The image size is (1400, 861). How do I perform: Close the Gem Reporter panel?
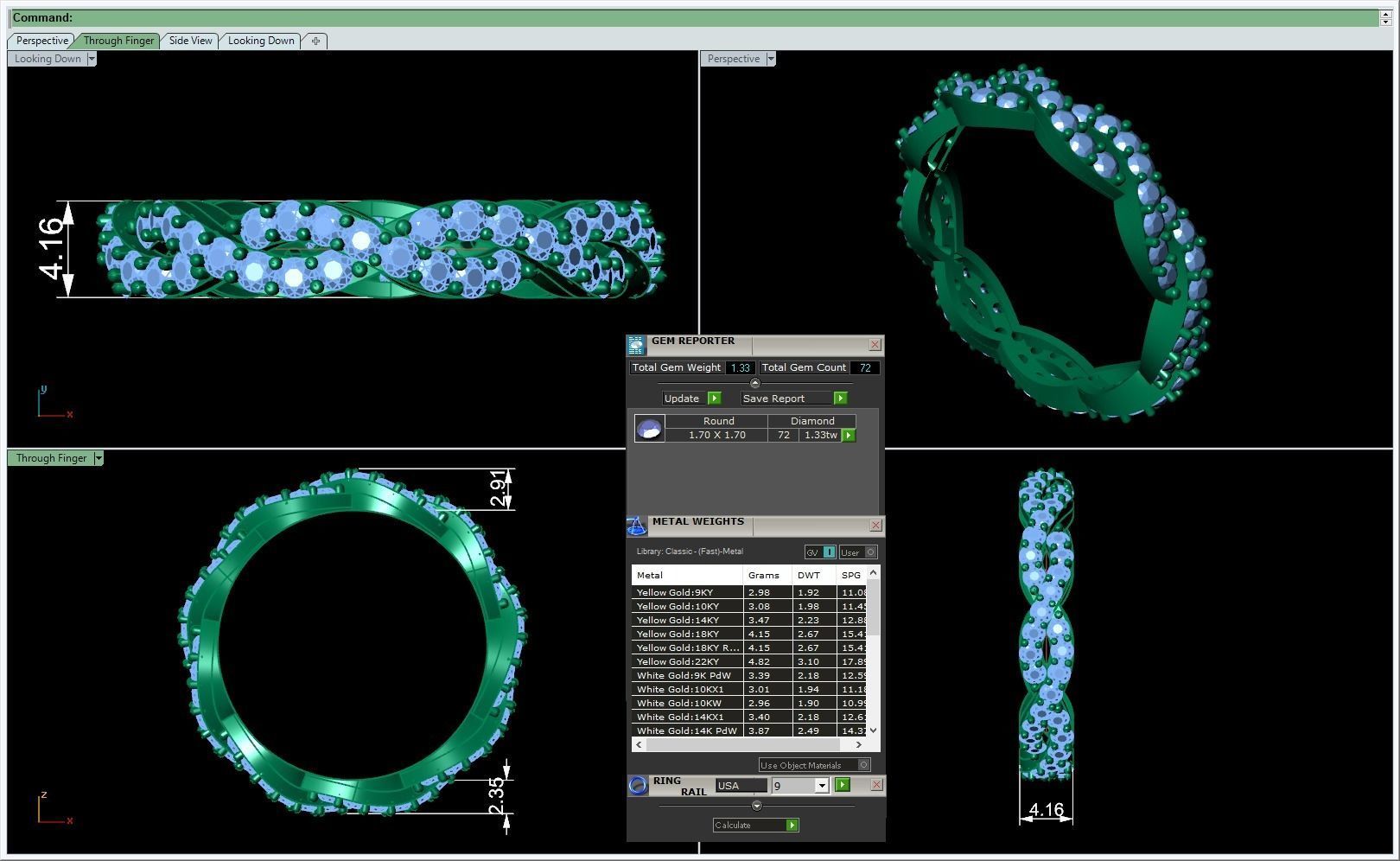coord(875,345)
